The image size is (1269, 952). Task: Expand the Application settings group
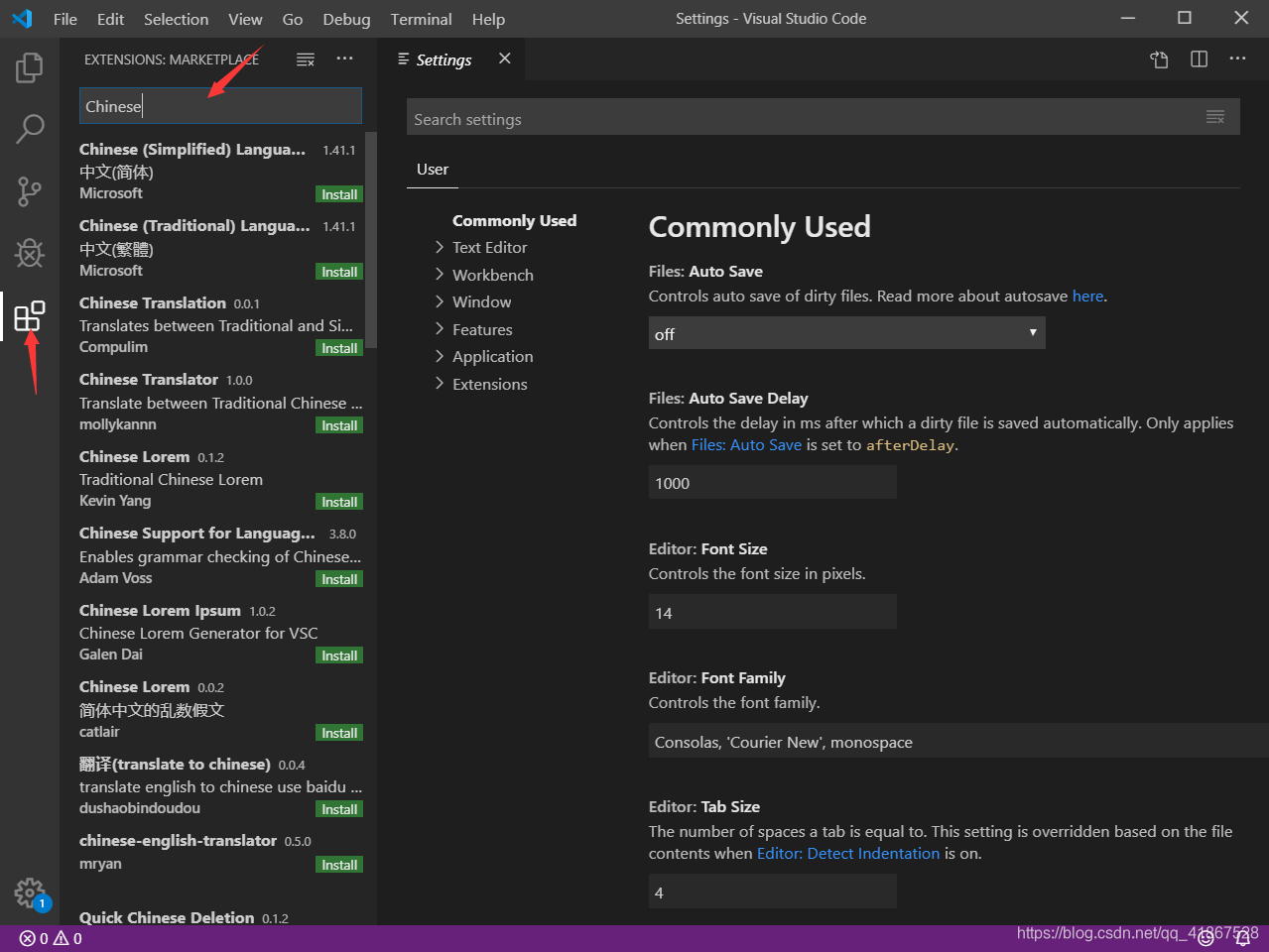492,356
